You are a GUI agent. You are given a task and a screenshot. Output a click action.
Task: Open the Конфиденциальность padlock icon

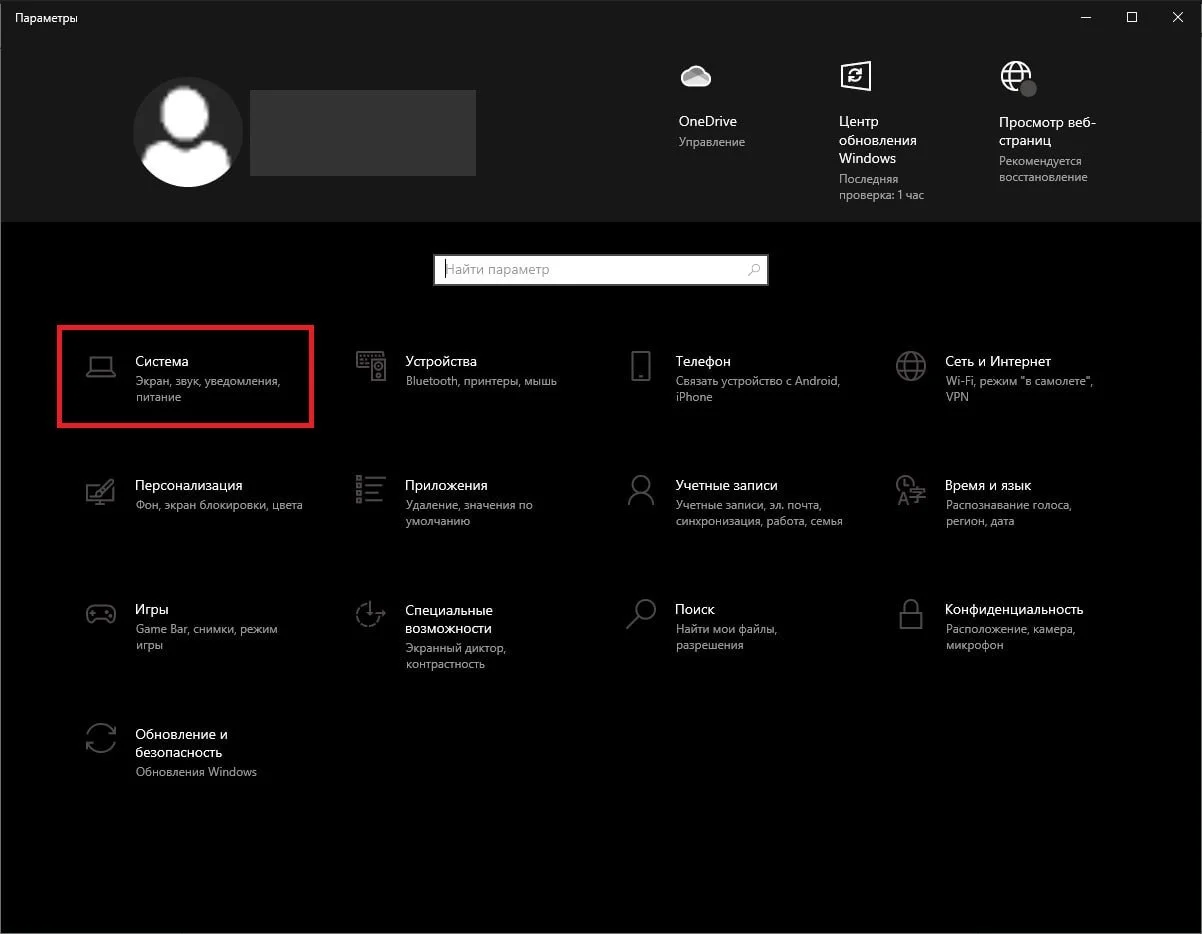[910, 614]
